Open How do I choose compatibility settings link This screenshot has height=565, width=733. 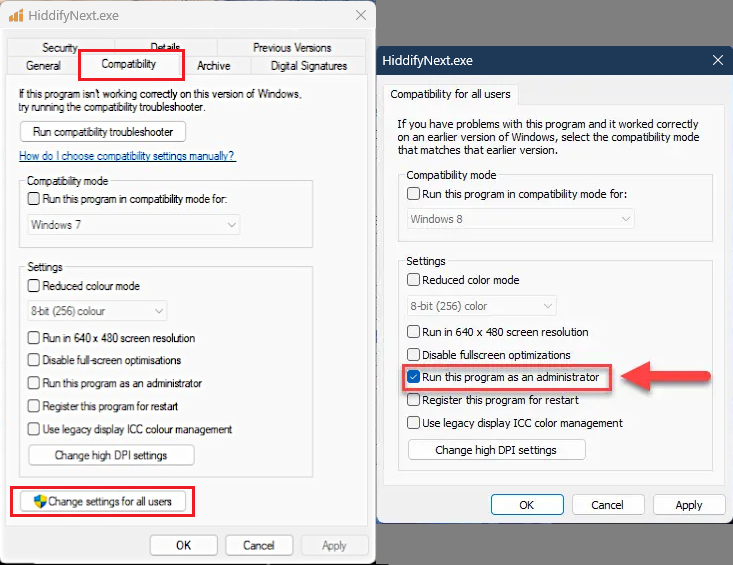click(127, 157)
